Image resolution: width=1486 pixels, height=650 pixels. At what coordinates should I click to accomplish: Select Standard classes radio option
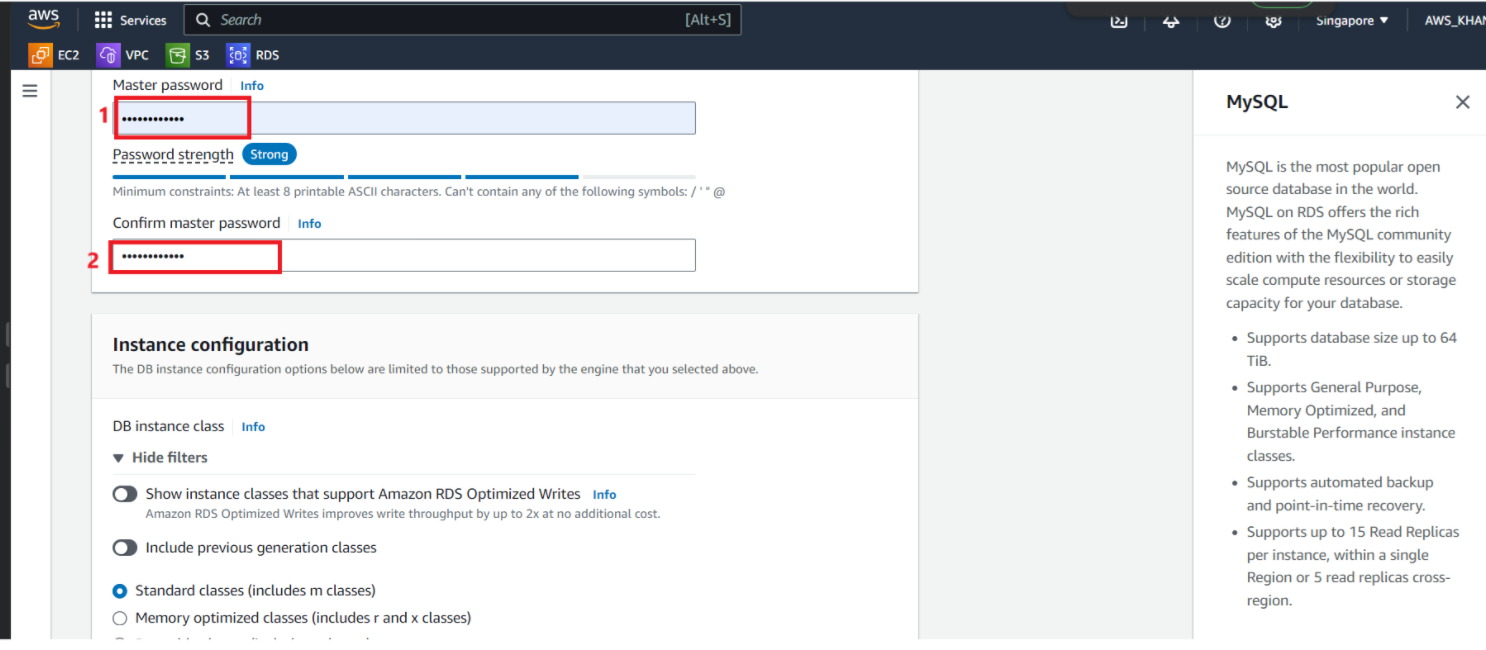point(120,591)
